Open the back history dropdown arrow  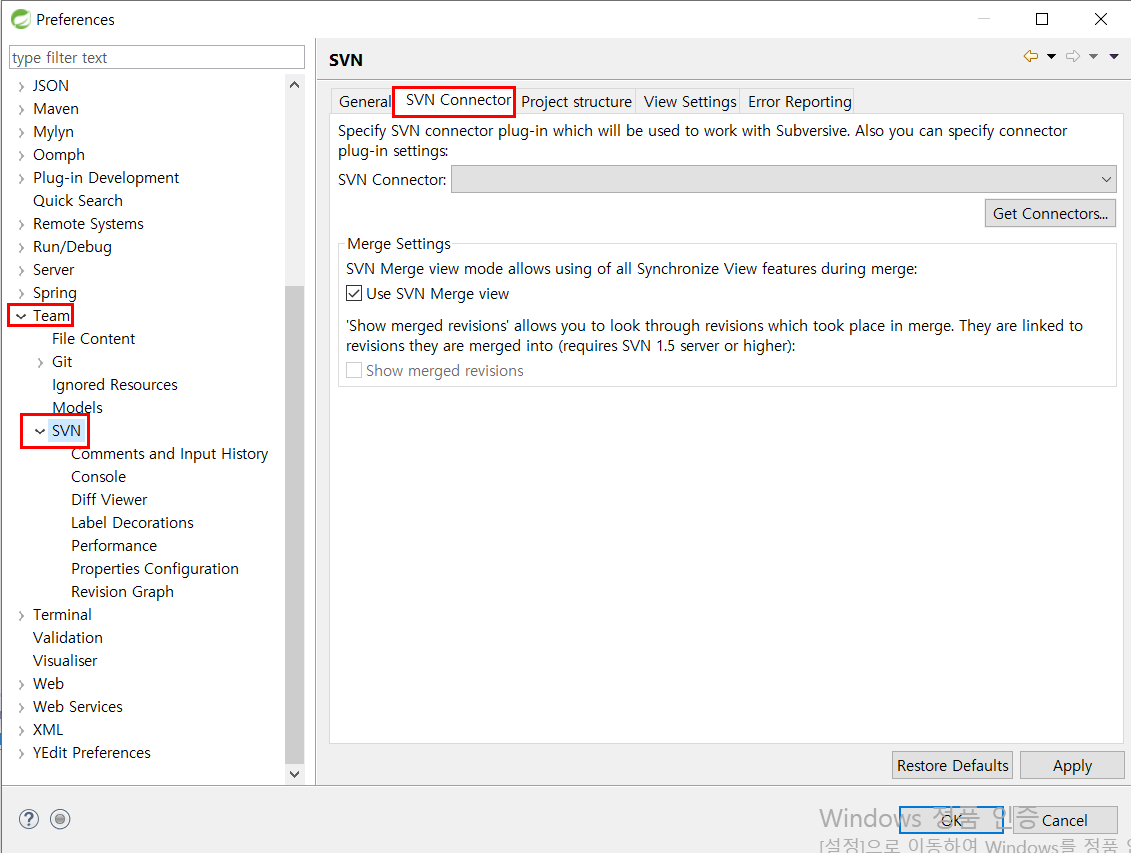[1052, 56]
